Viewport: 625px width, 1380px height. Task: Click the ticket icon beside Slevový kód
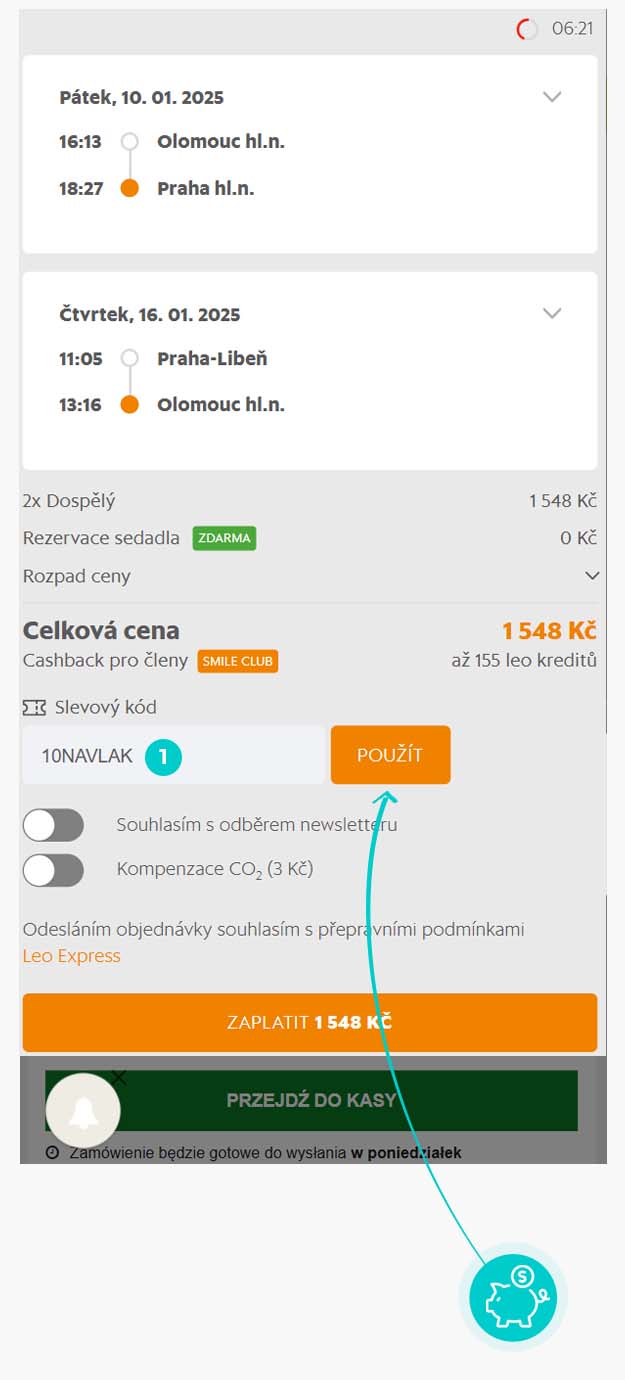(34, 707)
